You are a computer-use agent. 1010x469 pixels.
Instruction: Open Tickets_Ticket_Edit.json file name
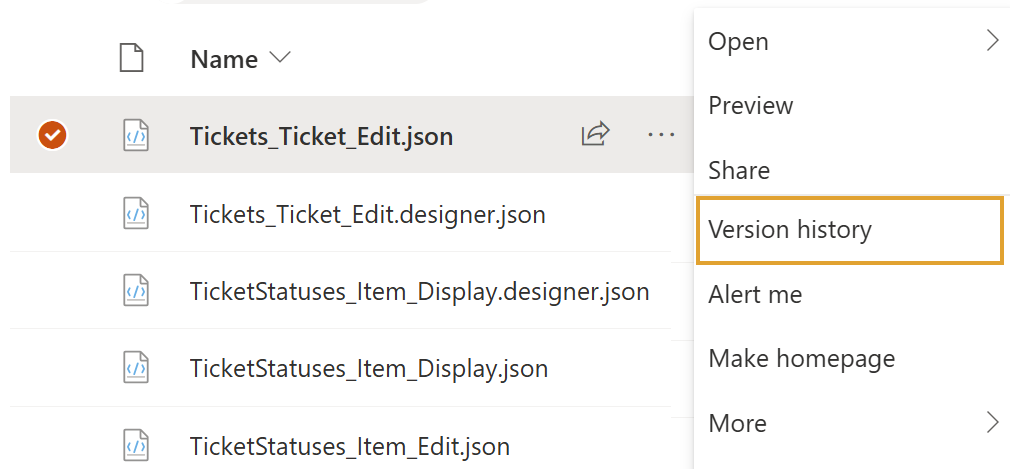(321, 136)
